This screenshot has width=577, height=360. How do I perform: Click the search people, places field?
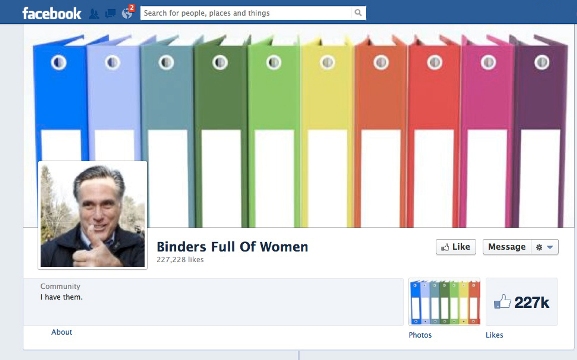246,13
